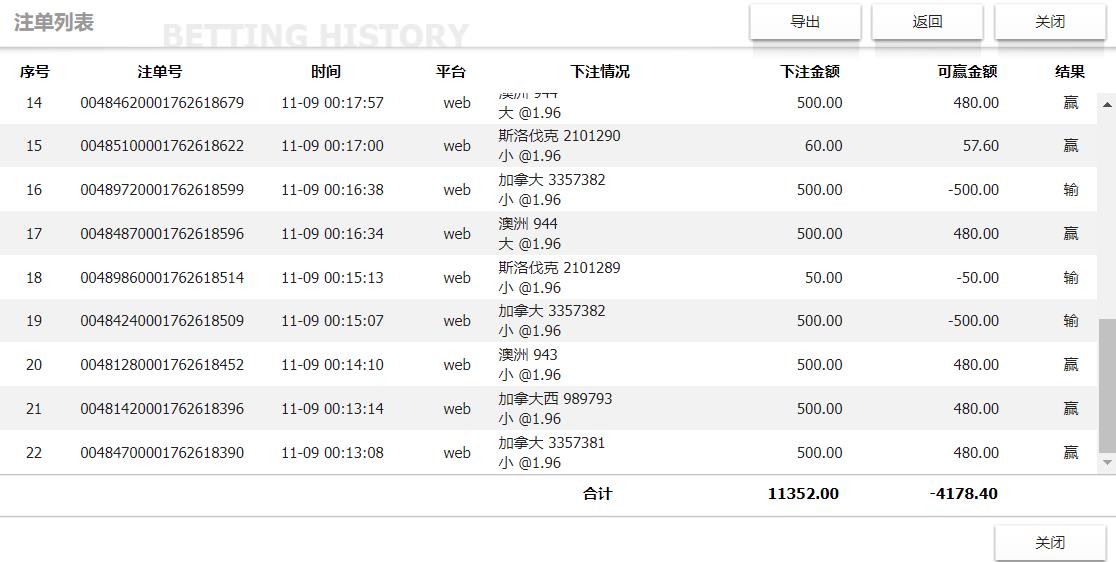This screenshot has height=562, width=1116.
Task: Click the 导出 export button
Action: click(805, 22)
